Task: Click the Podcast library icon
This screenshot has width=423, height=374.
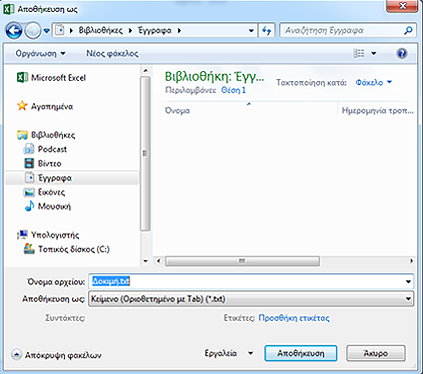Action: coord(29,149)
